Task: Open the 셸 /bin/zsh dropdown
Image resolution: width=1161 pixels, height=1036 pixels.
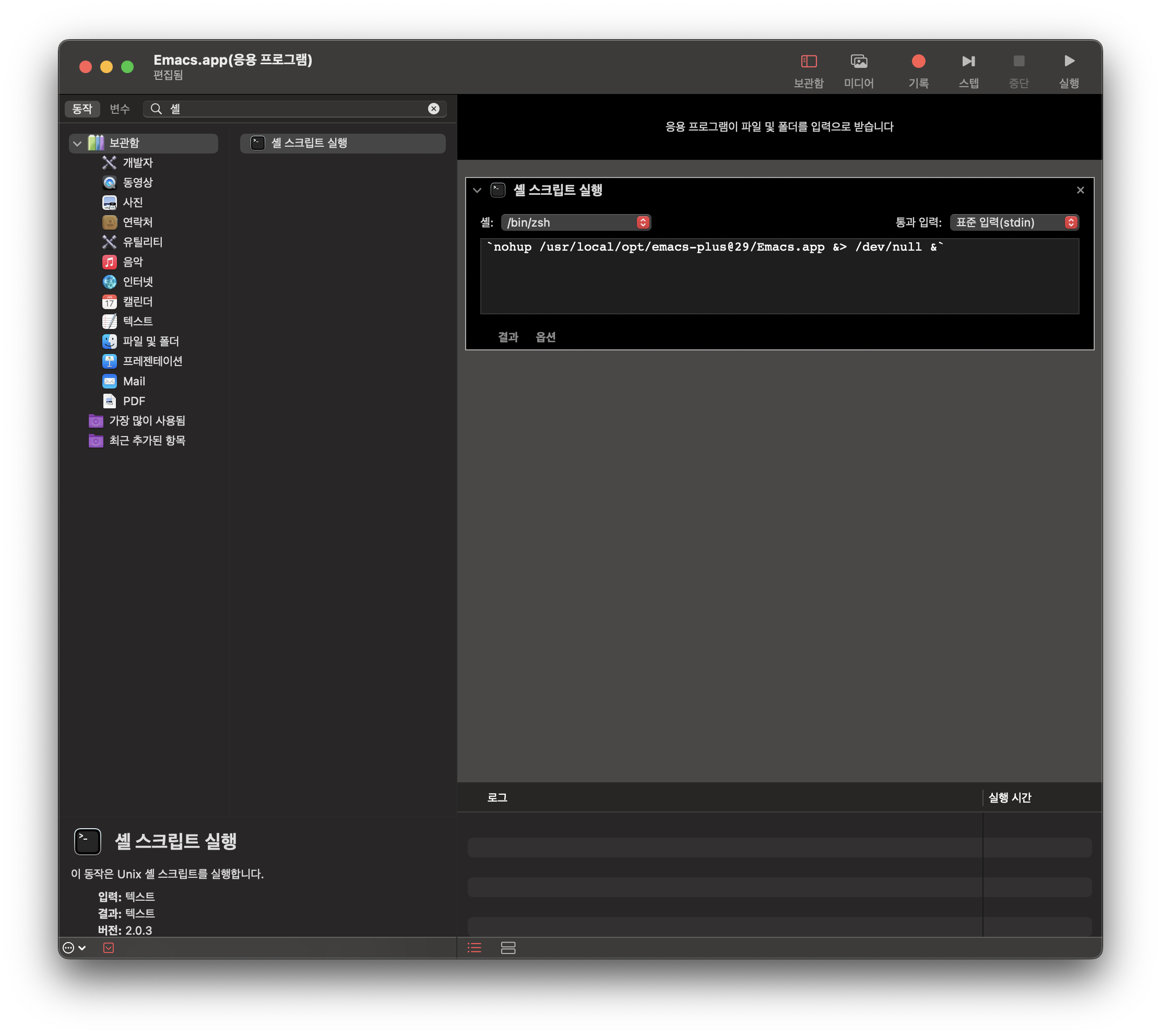Action: point(575,222)
